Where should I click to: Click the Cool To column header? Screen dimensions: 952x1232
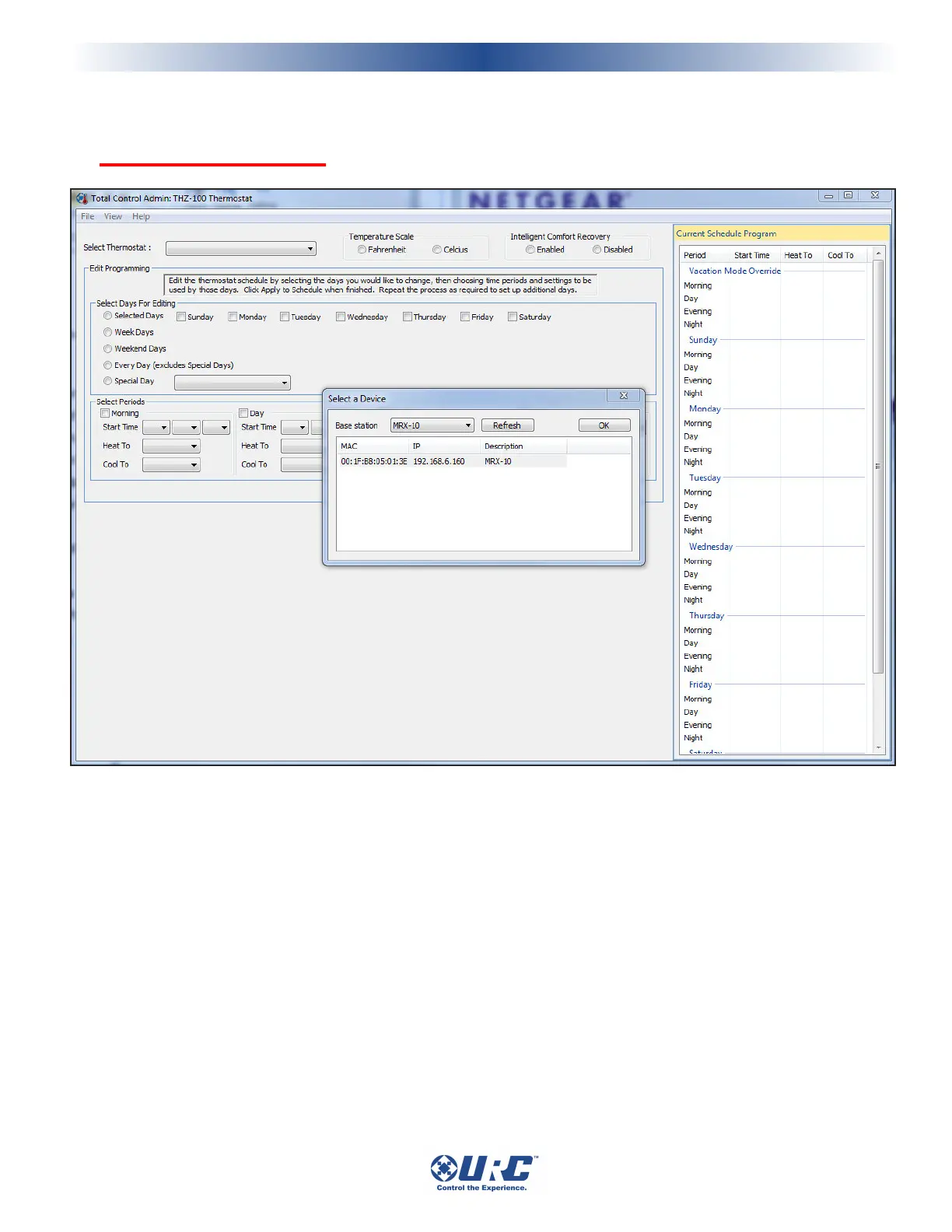[845, 255]
